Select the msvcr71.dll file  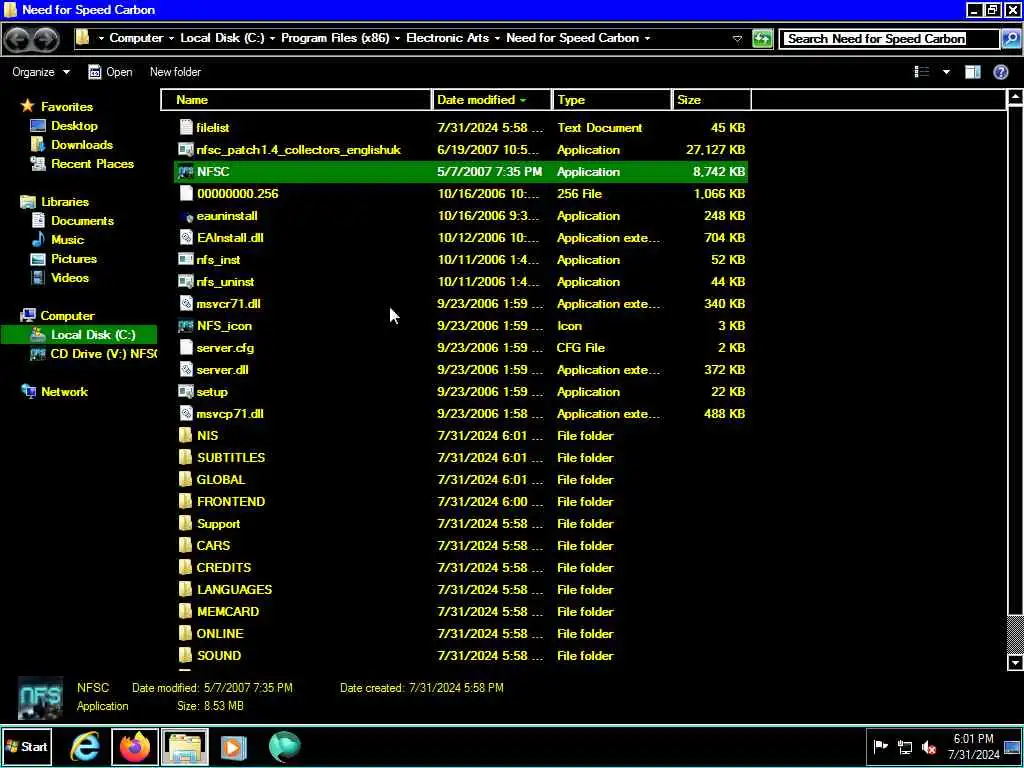click(229, 304)
